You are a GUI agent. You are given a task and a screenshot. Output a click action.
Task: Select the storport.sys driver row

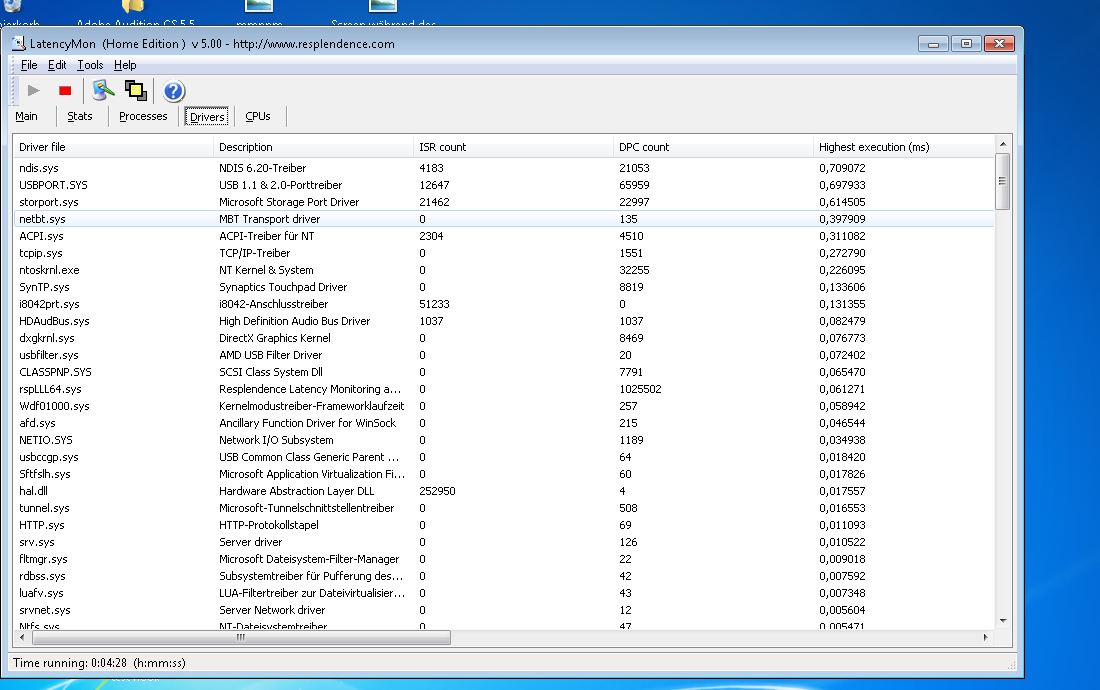click(504, 202)
